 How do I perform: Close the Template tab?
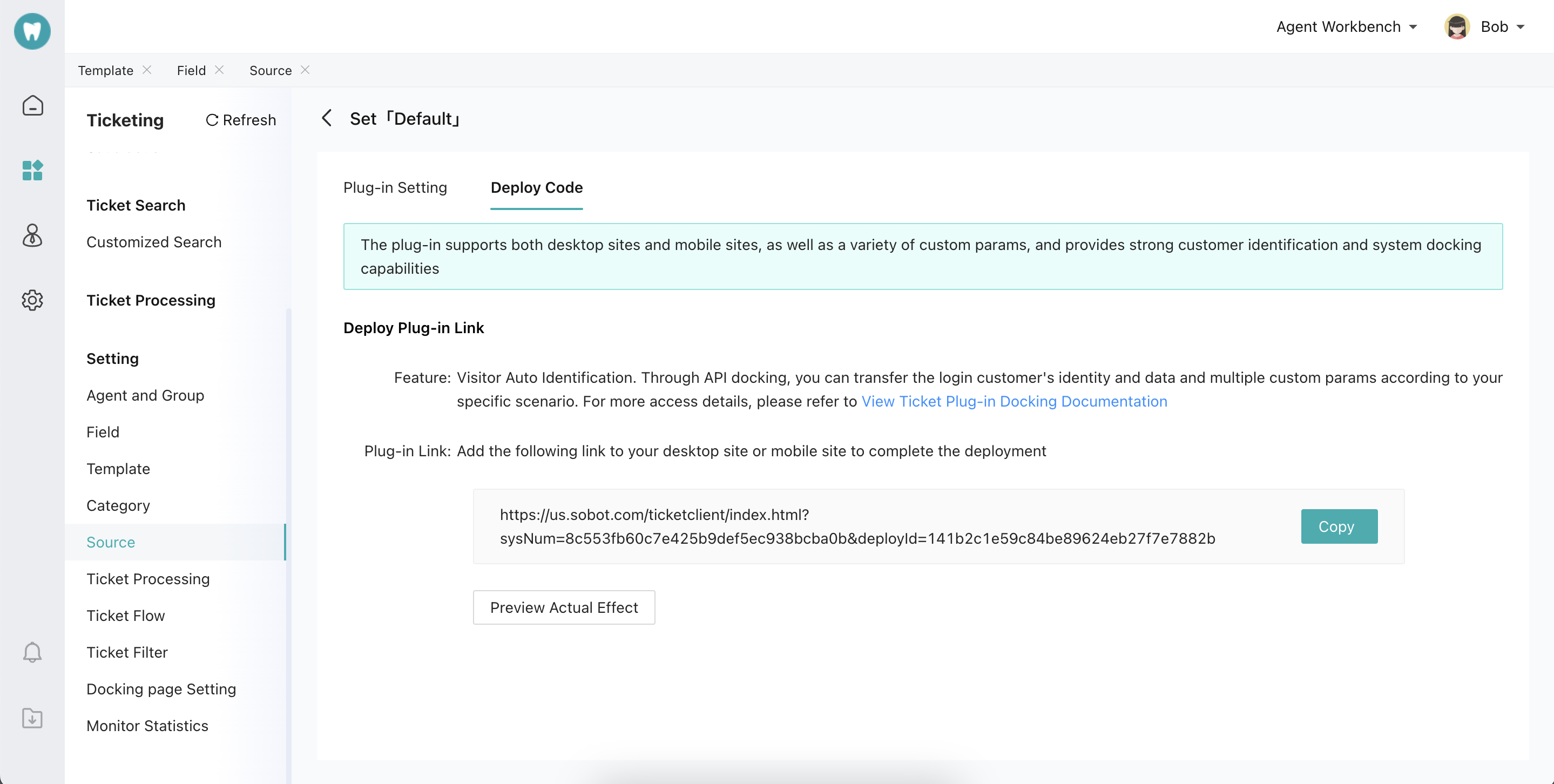[146, 70]
